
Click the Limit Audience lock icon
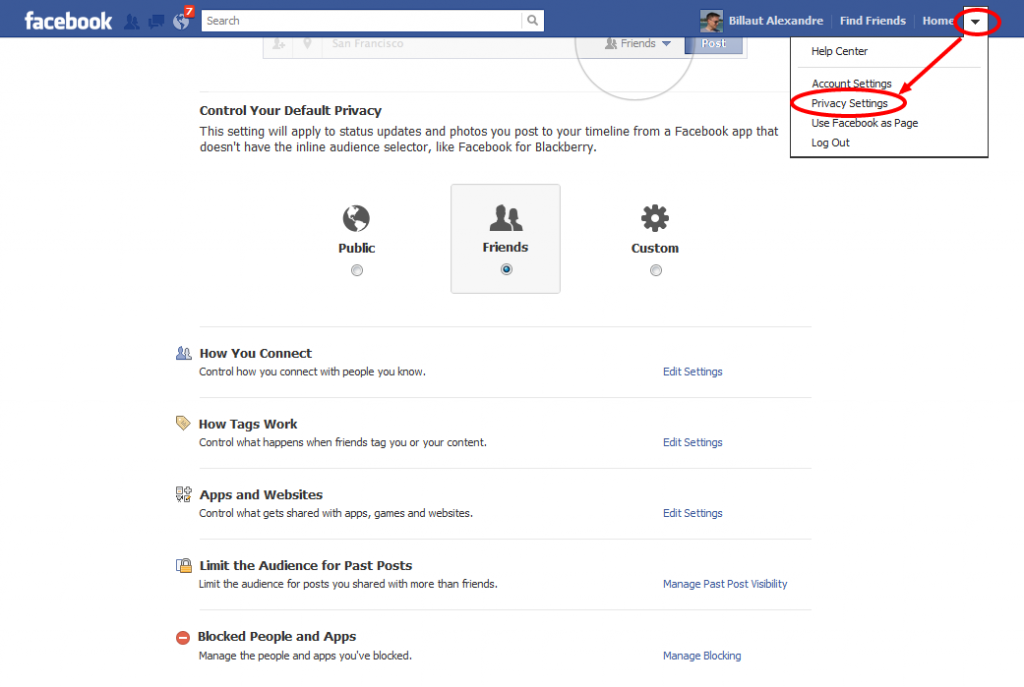pos(184,565)
